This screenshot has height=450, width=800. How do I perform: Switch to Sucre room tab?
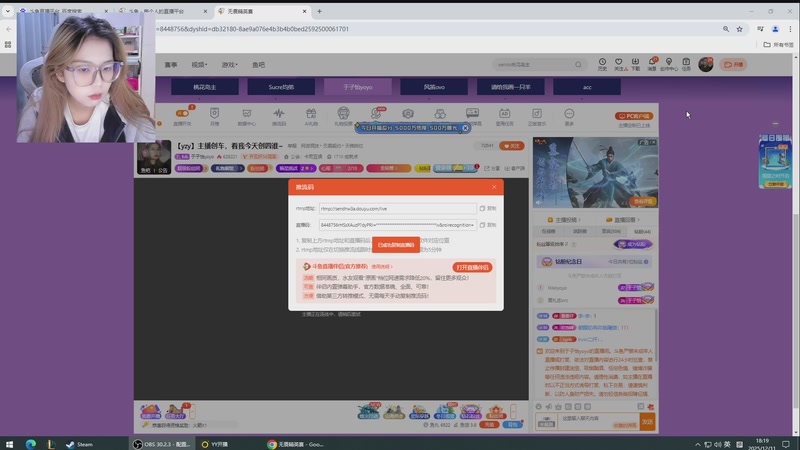click(x=281, y=87)
